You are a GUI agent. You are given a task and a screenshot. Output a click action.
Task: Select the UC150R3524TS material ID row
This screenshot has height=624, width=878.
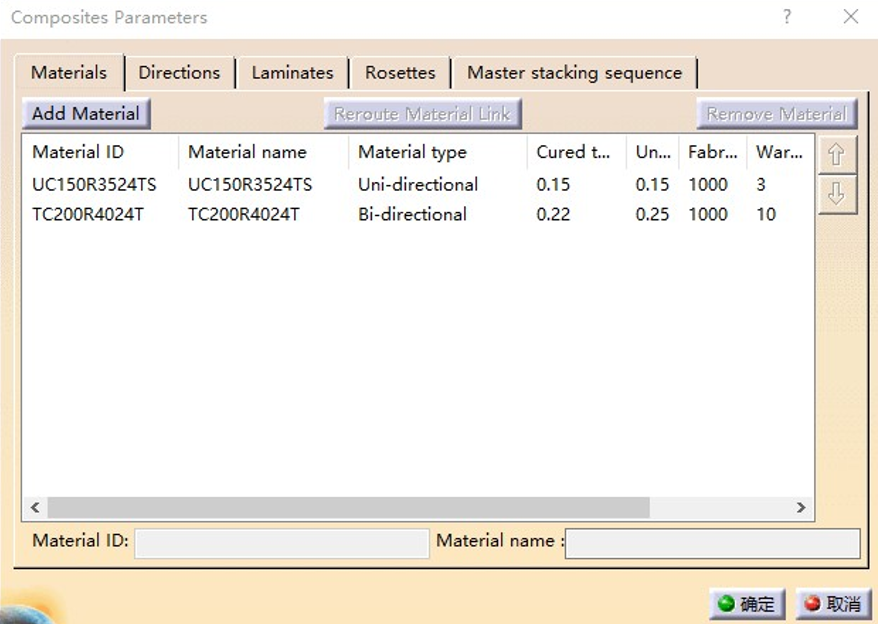coord(94,184)
